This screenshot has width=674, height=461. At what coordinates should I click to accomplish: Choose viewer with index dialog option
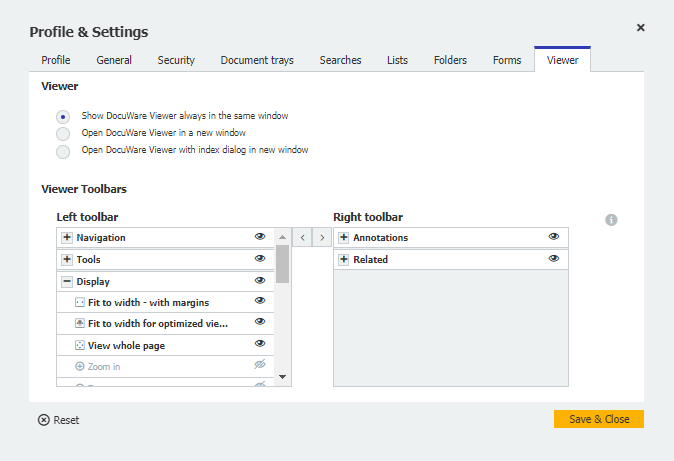(x=63, y=151)
